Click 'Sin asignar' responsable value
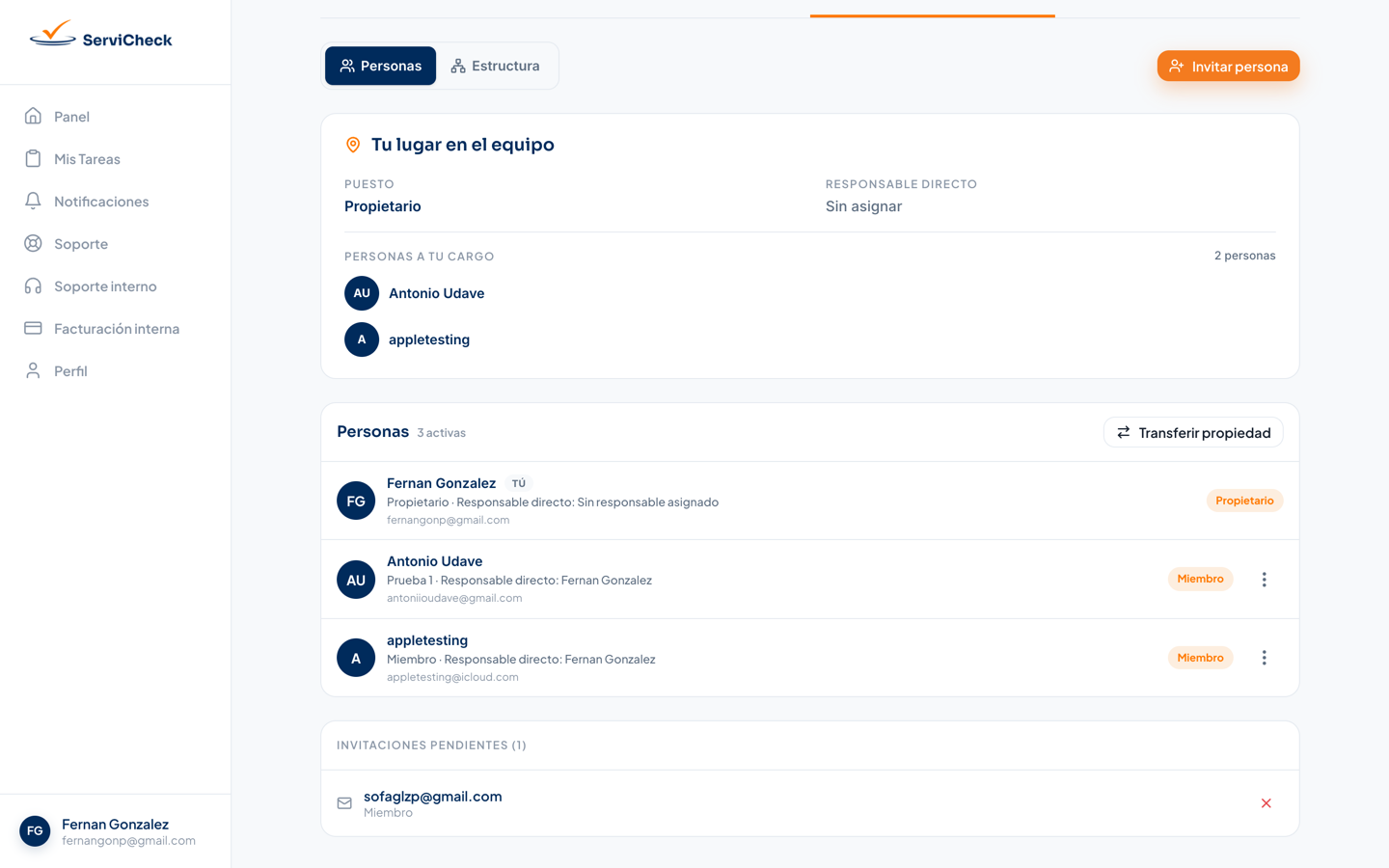The height and width of the screenshot is (868, 1389). click(863, 206)
